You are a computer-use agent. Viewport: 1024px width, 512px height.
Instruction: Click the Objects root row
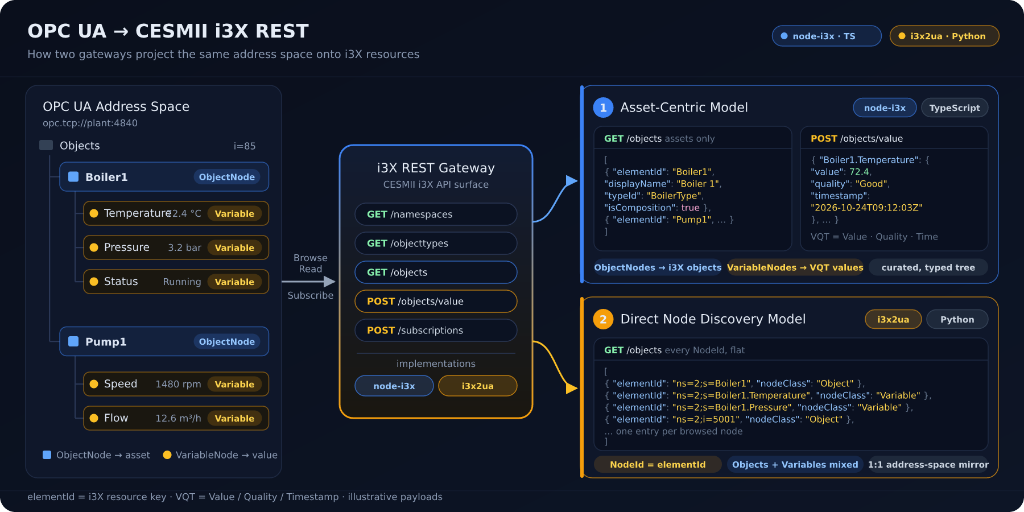click(x=148, y=146)
